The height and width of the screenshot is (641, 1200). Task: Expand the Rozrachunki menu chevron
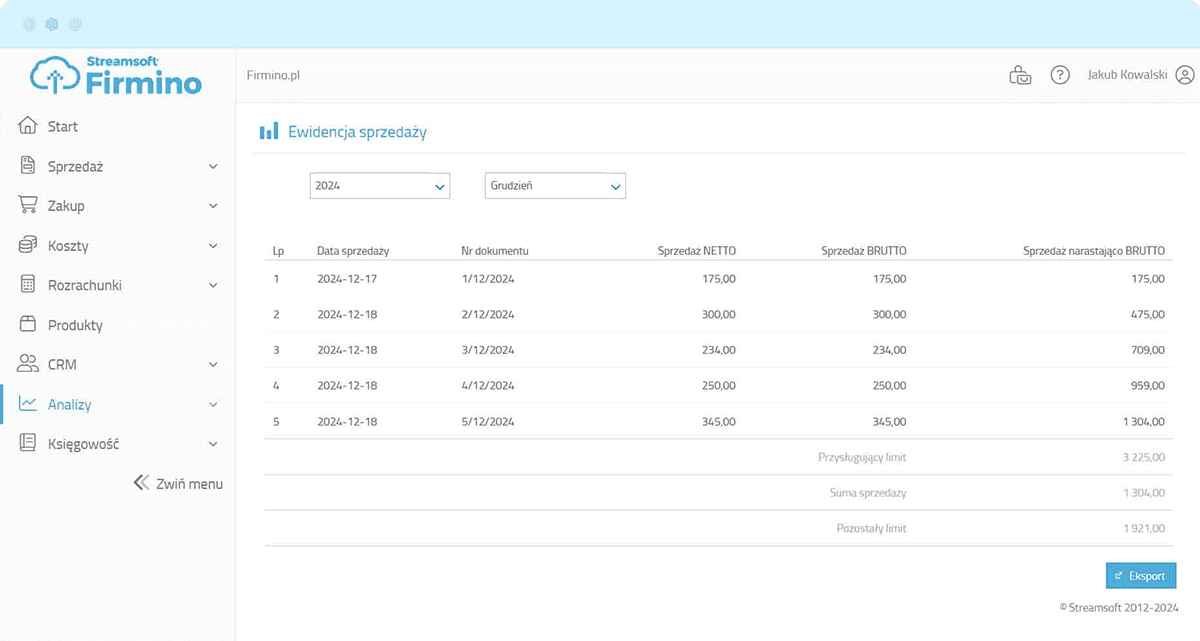click(x=213, y=286)
